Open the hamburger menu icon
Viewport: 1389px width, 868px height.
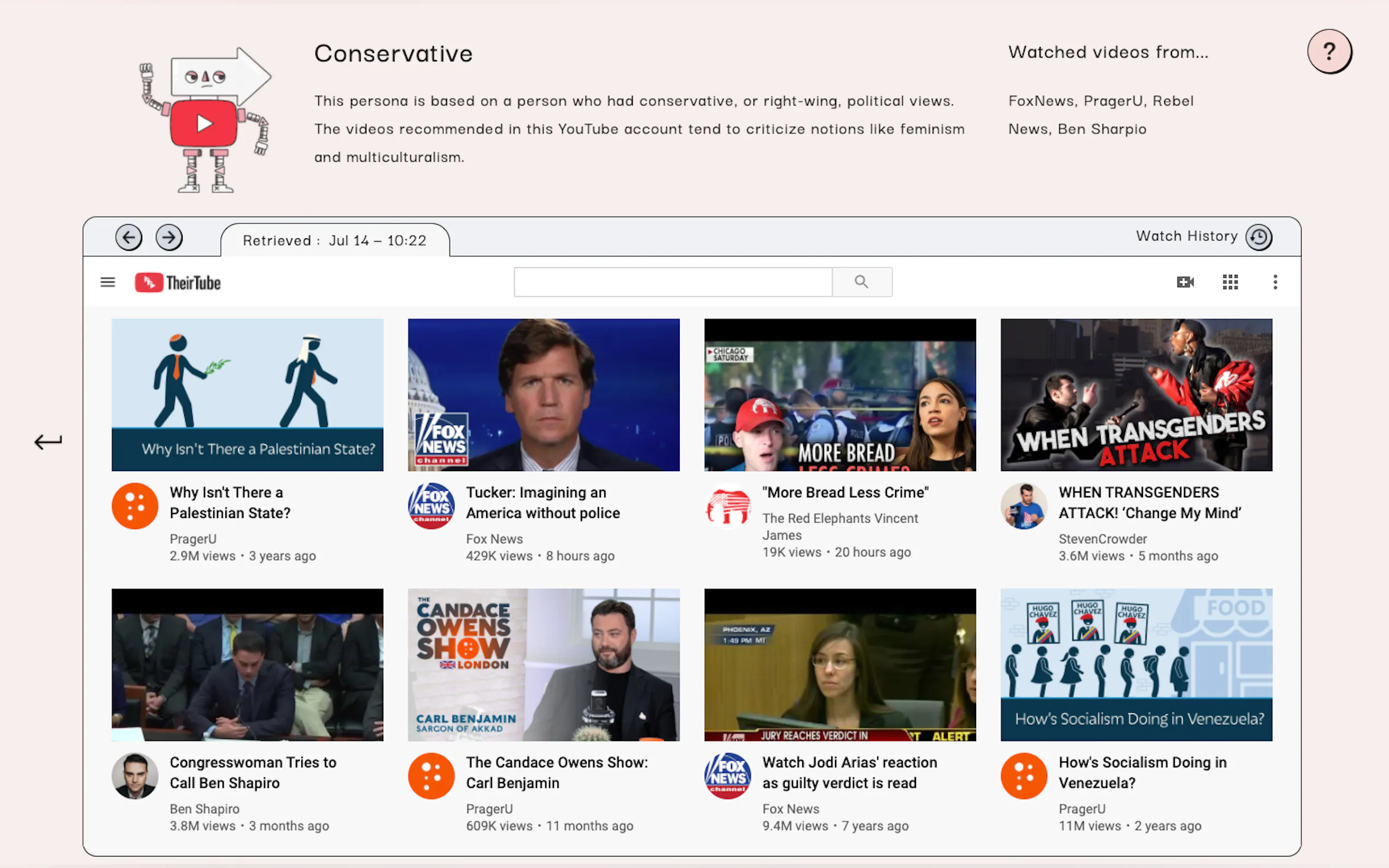click(x=108, y=282)
